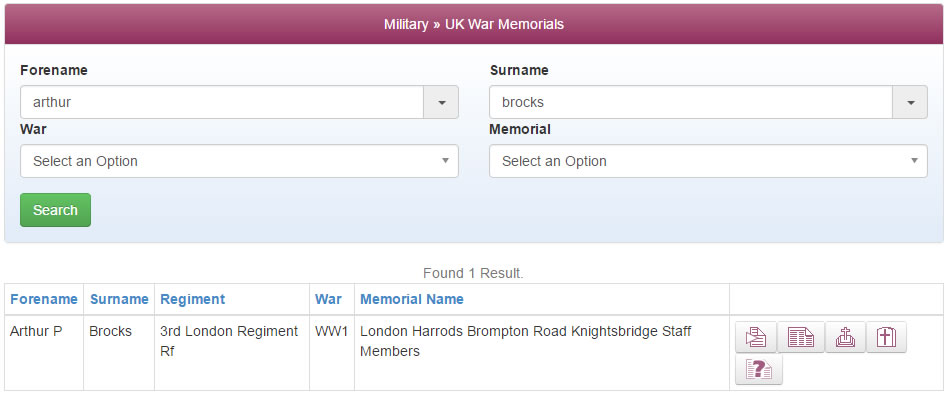The image size is (952, 399).
Task: Click the Surname field containing brocks
Action: [x=691, y=102]
